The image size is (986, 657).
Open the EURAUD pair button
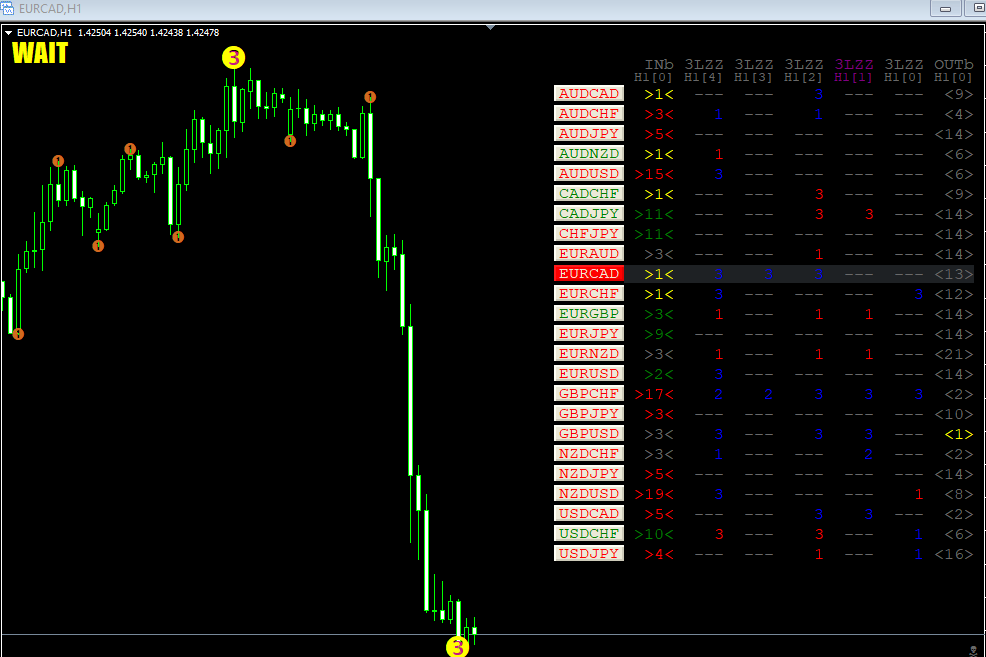click(589, 253)
